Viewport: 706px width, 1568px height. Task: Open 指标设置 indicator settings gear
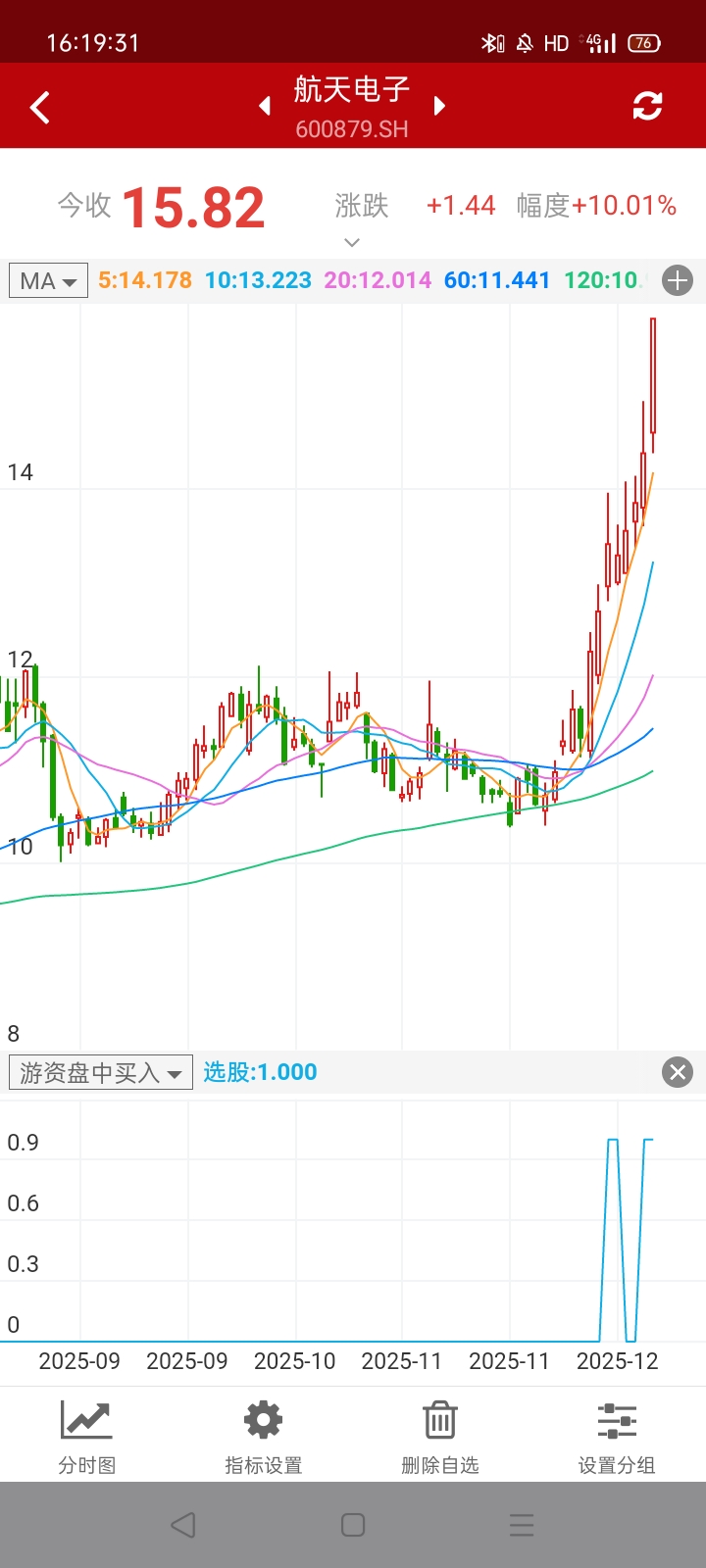[264, 1437]
